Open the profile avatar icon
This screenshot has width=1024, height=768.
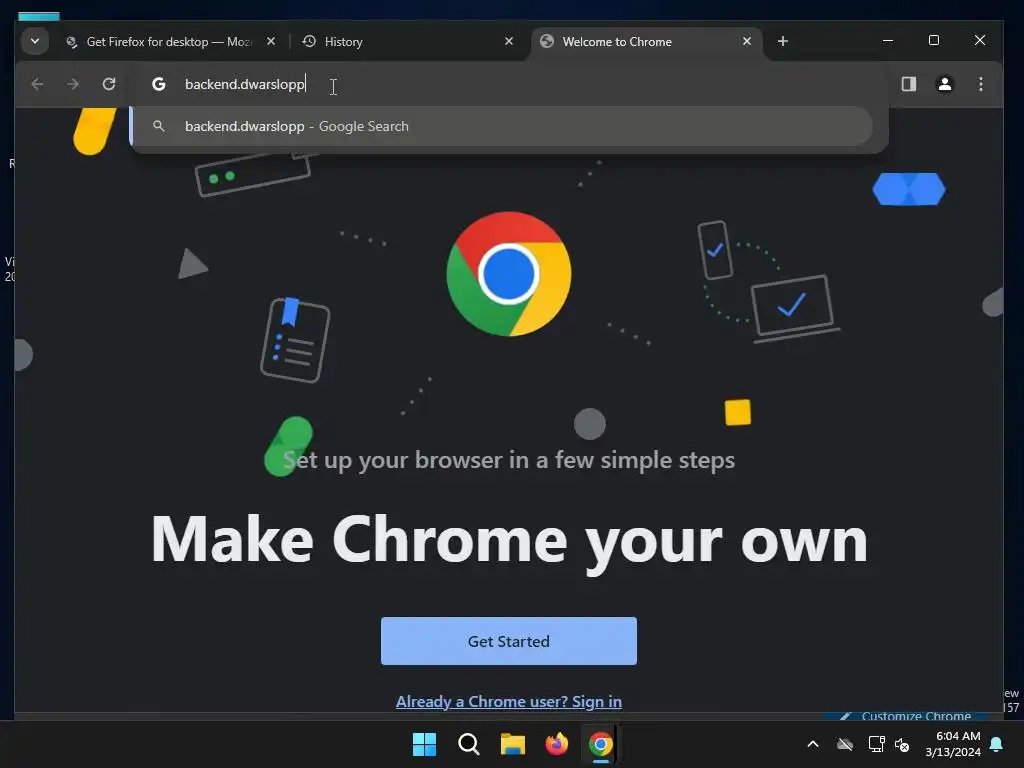(944, 84)
